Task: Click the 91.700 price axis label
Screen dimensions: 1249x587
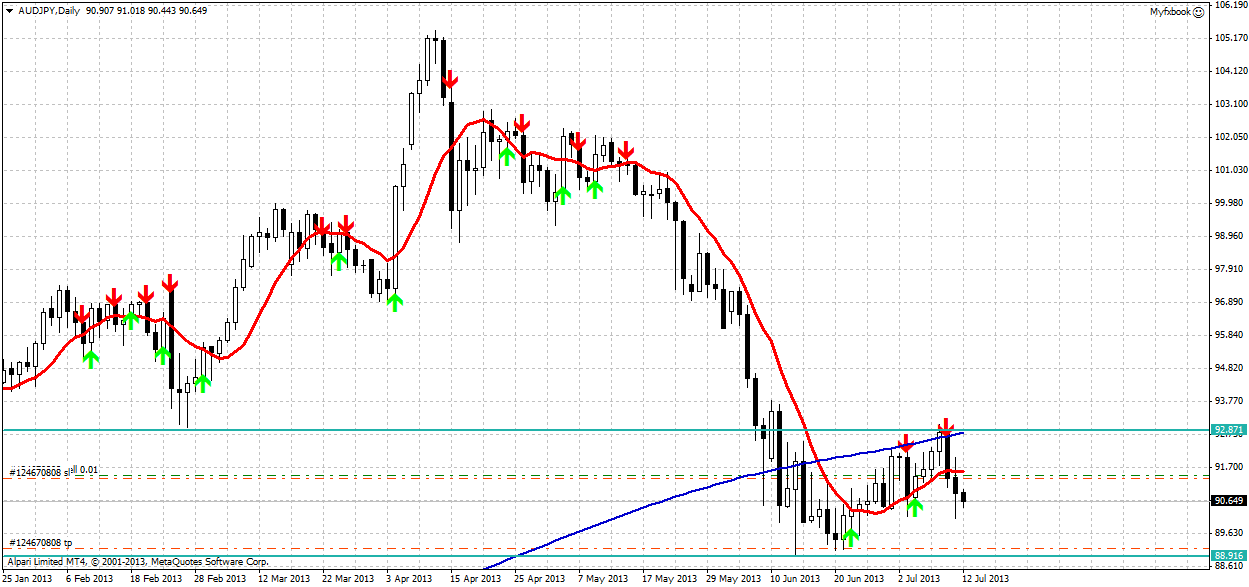Action: pos(1229,467)
